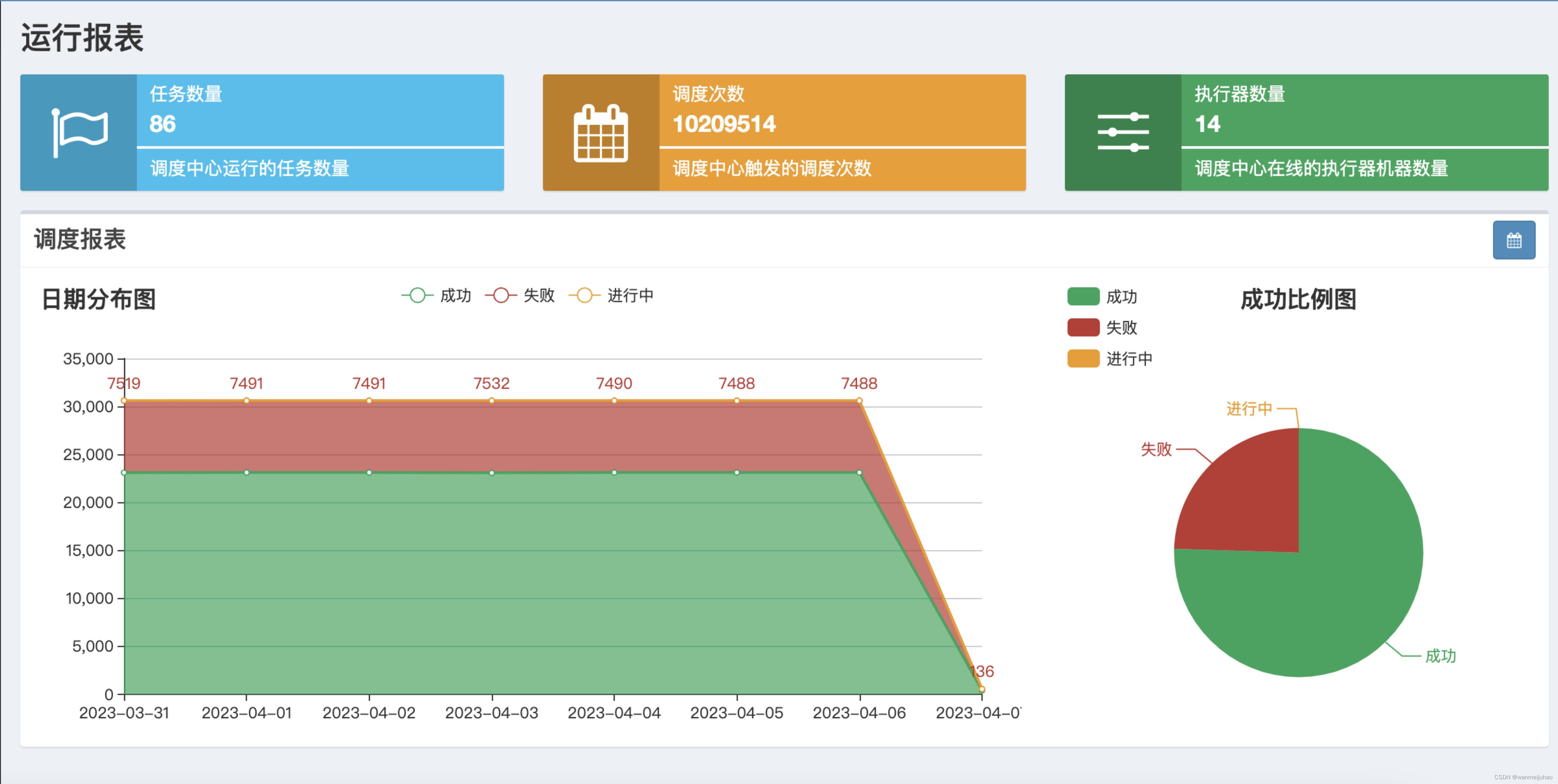Click the x-axis date 2023-04-04
1558x784 pixels.
(614, 713)
